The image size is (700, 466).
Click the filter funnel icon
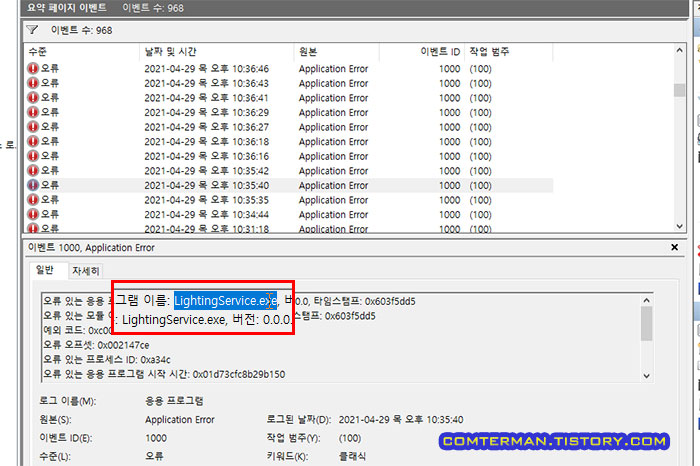(x=32, y=30)
